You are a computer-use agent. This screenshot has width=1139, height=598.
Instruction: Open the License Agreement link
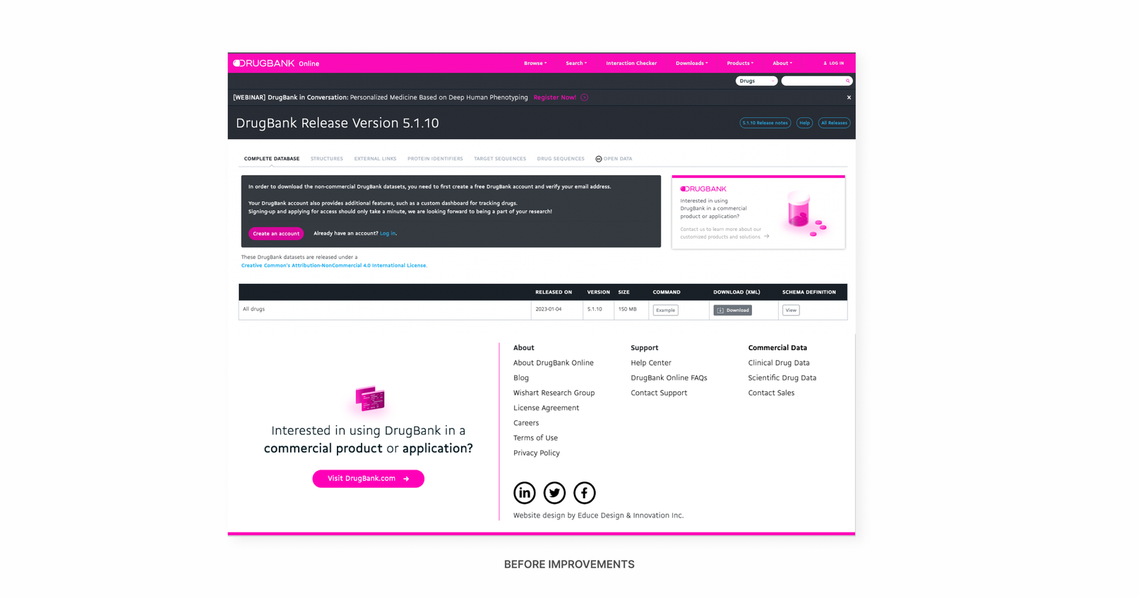coord(546,408)
